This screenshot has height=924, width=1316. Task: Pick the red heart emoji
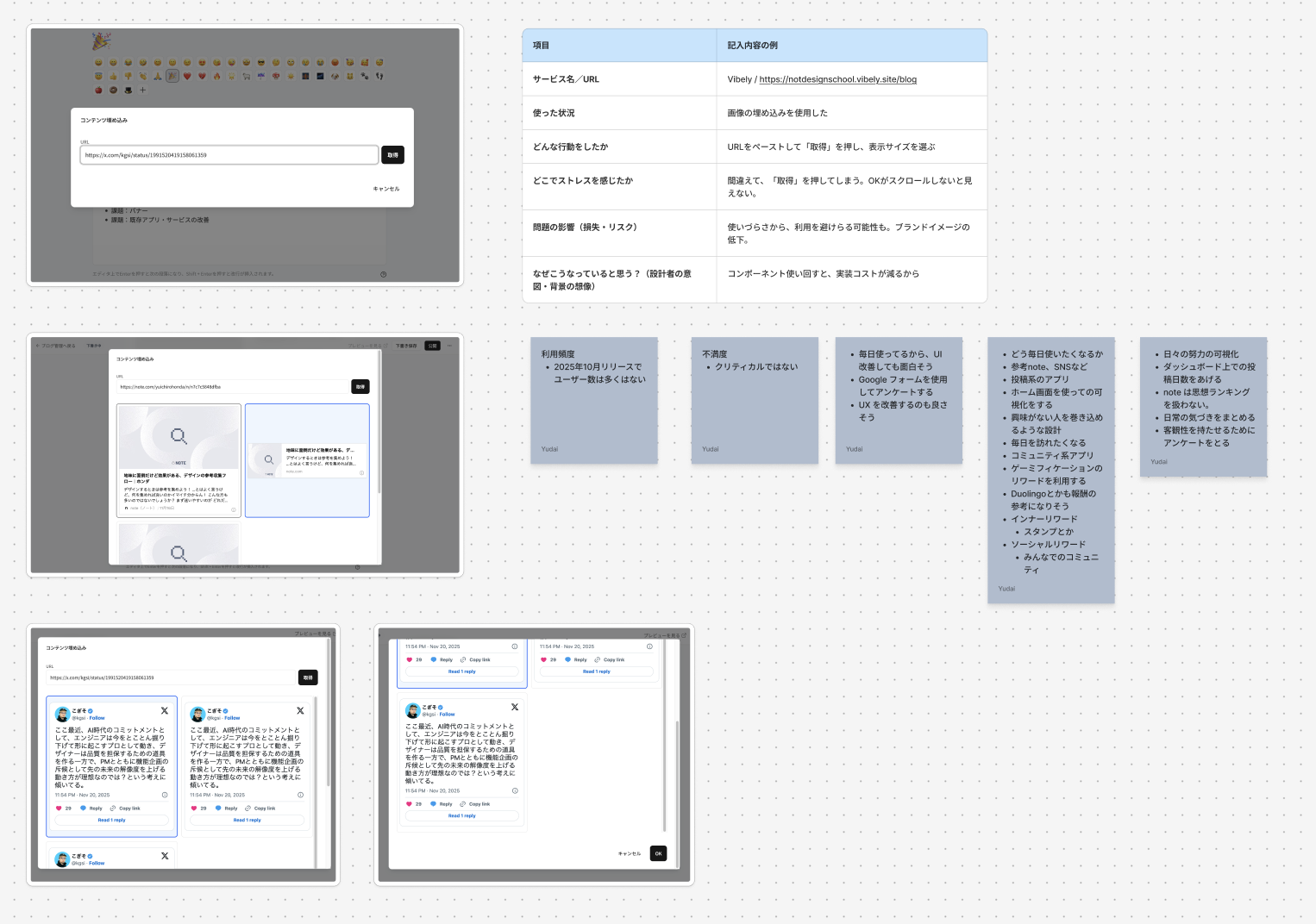click(x=187, y=76)
